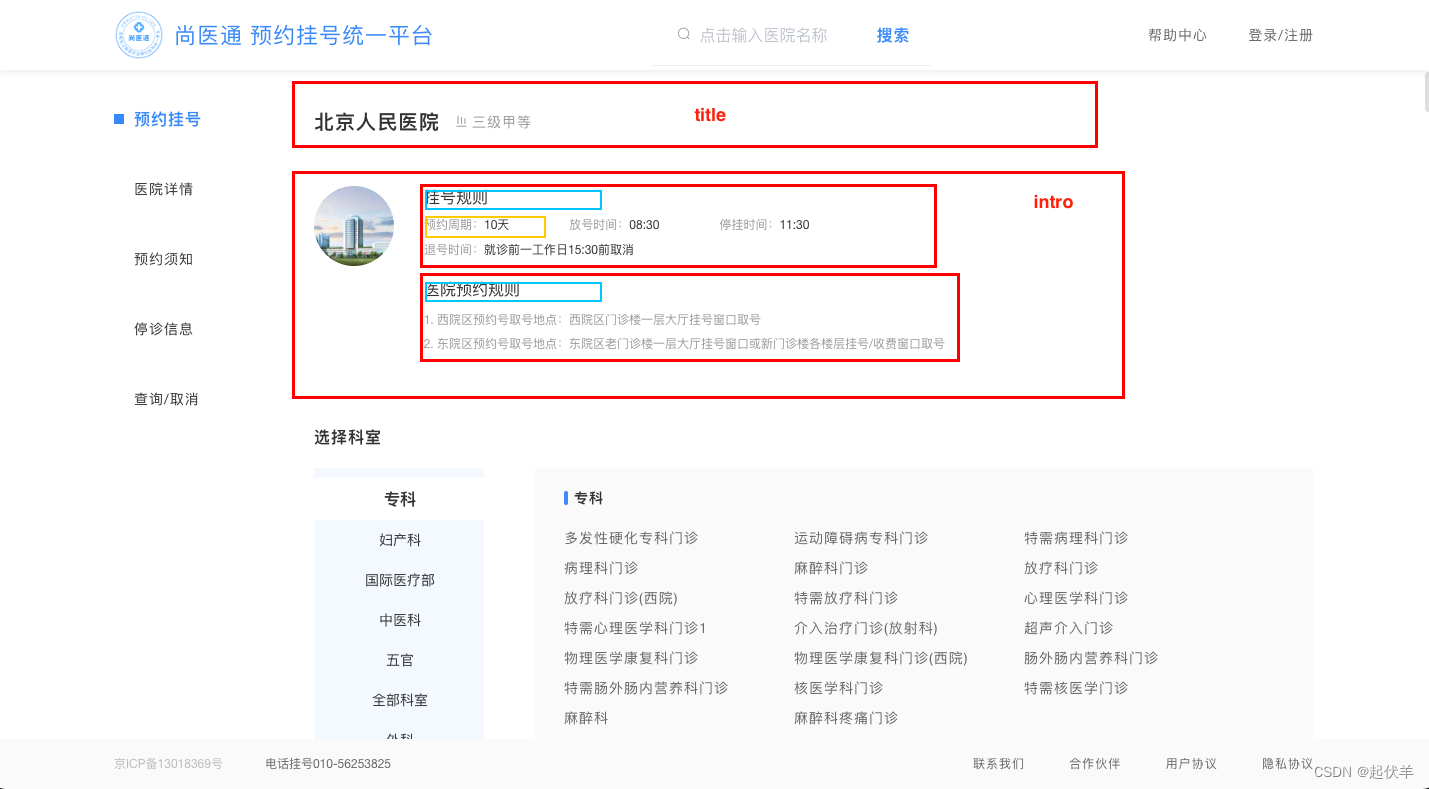Open 麻醉科 department link
This screenshot has width=1429, height=789.
pyautogui.click(x=586, y=718)
